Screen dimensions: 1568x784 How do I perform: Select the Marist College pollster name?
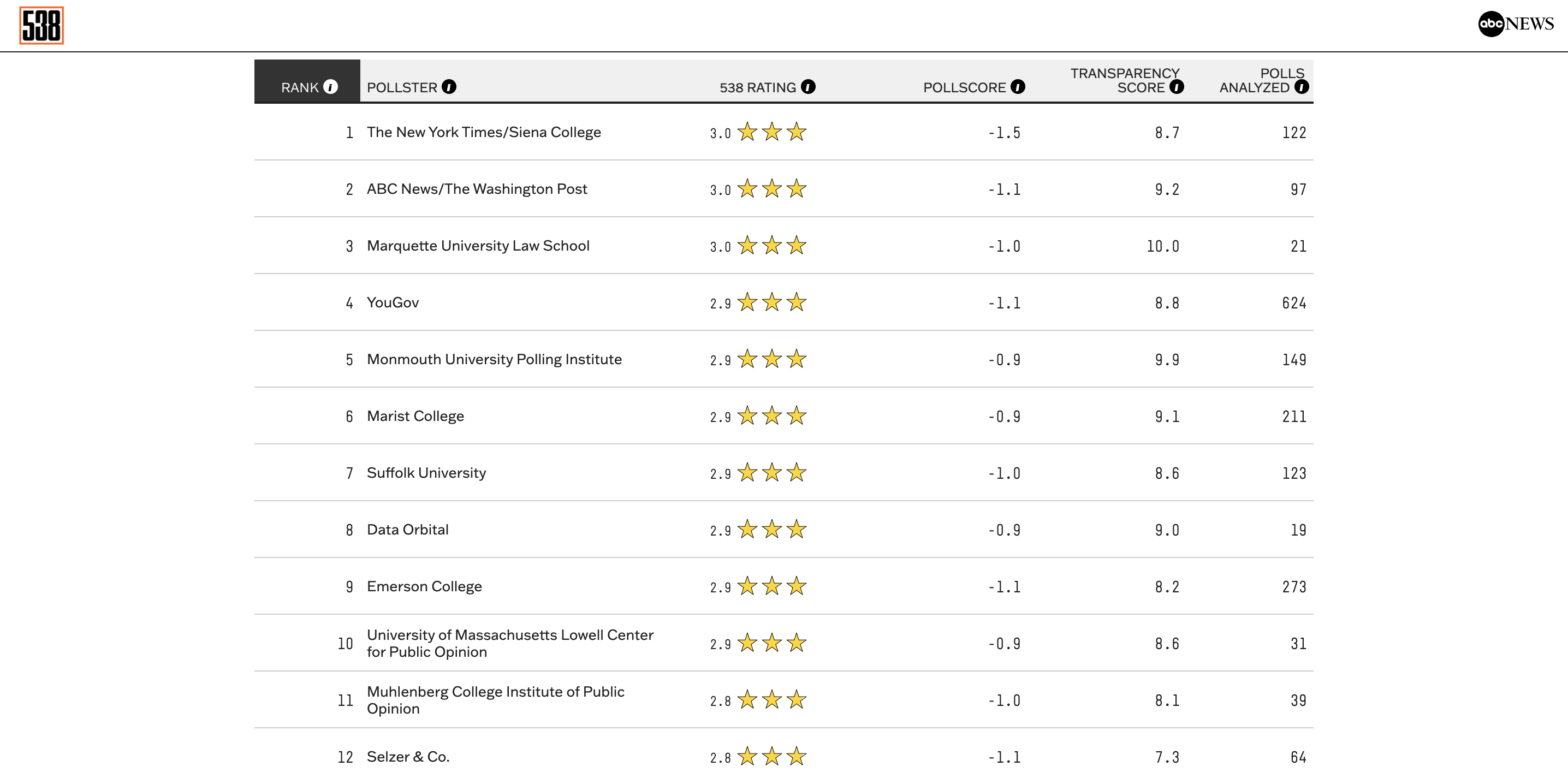point(415,415)
